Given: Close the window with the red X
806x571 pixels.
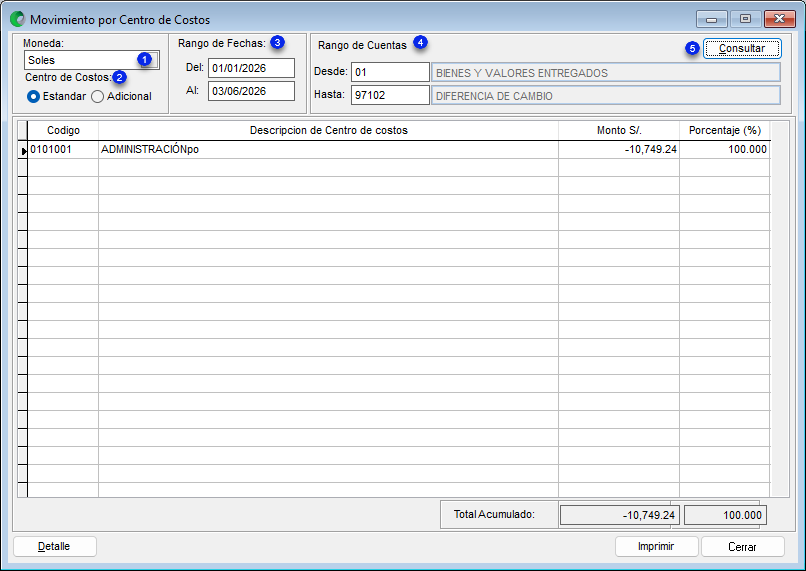Looking at the screenshot, I should [x=779, y=19].
